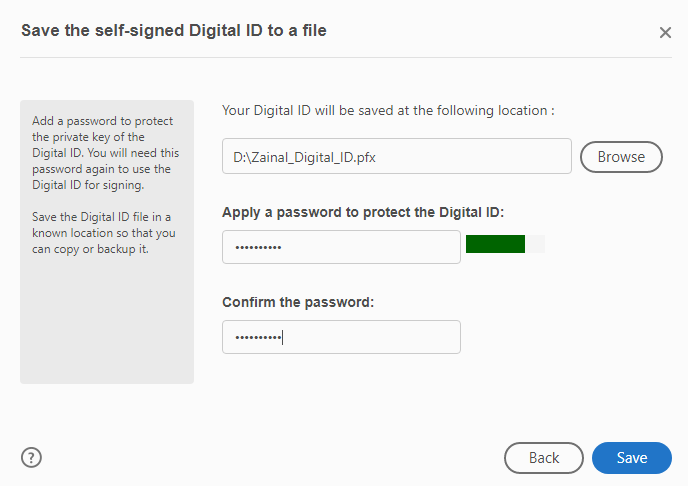Click the green password strength bar
This screenshot has width=688, height=486.
495,244
